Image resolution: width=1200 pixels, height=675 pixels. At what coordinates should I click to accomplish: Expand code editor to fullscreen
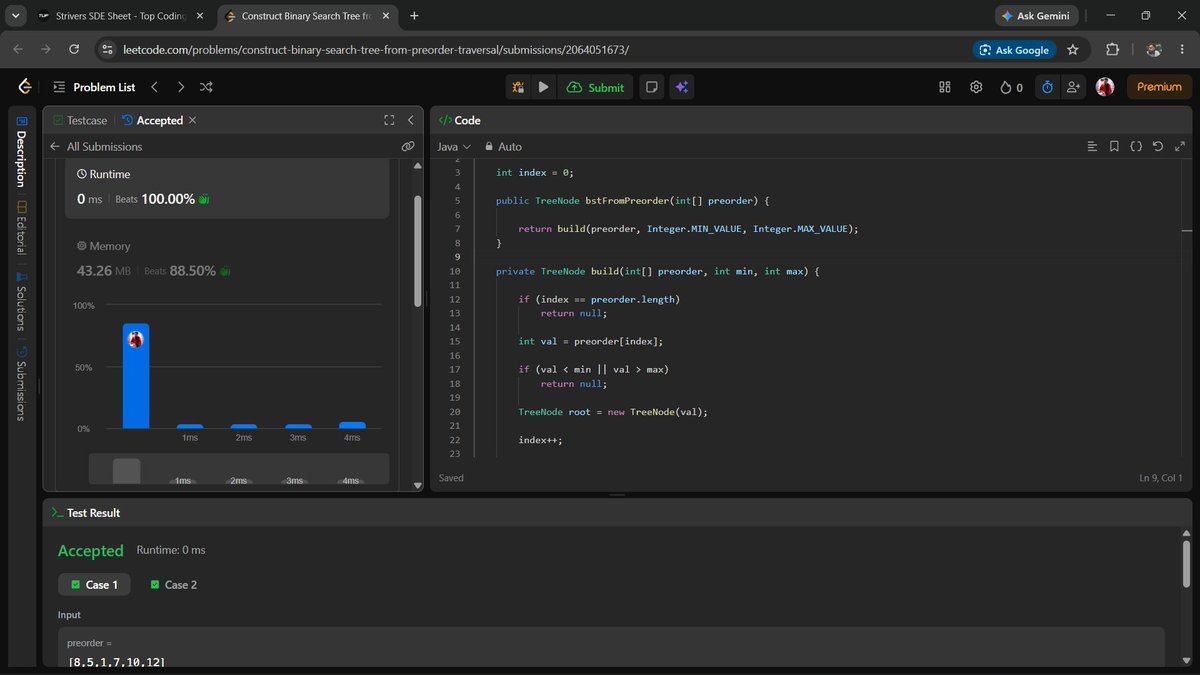point(1180,146)
